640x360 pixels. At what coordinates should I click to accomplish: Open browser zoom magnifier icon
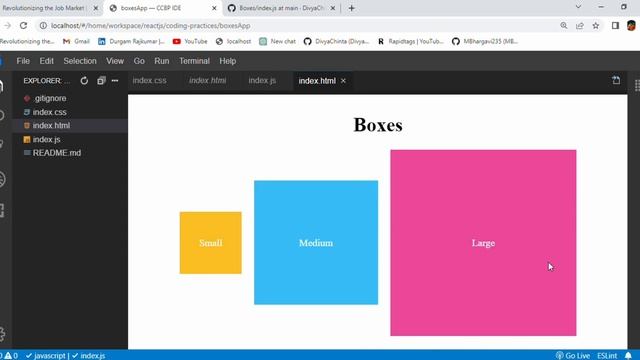coord(564,25)
